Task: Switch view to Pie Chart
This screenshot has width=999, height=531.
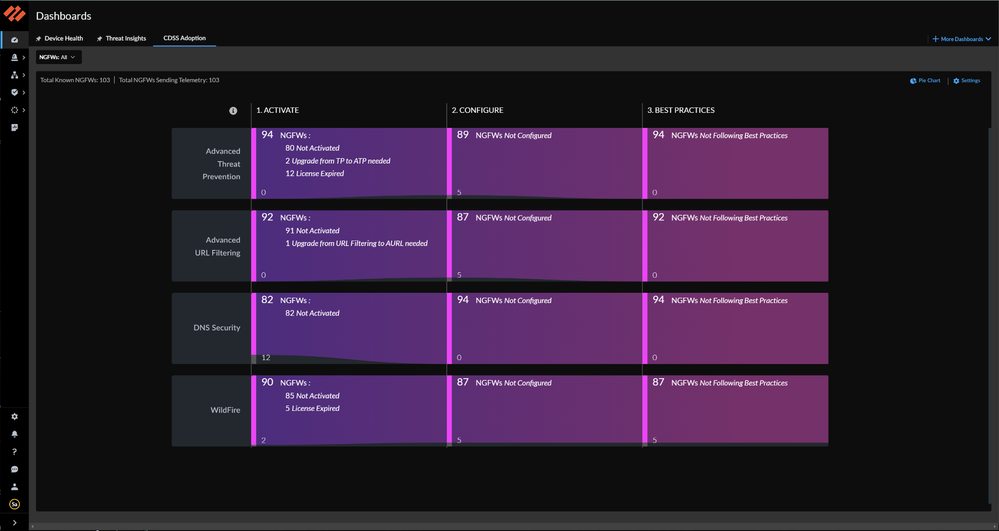Action: pos(925,80)
